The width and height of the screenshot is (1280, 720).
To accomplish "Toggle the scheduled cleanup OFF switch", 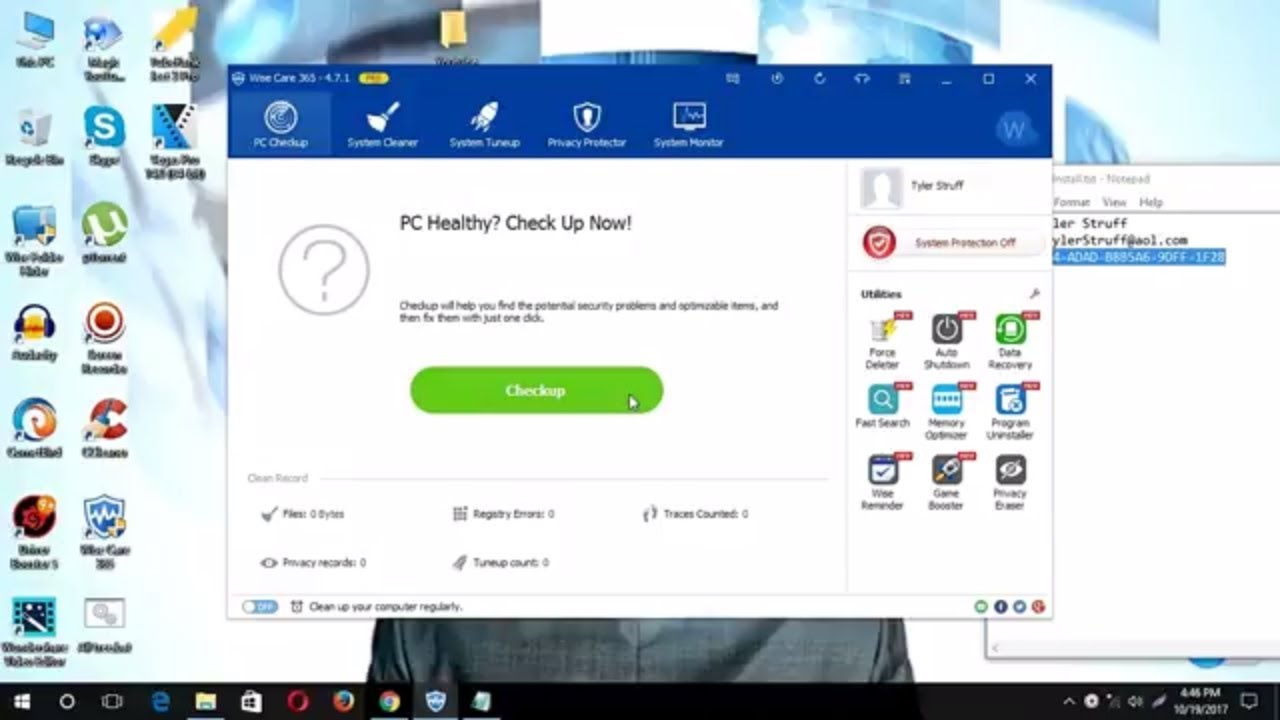I will pyautogui.click(x=260, y=607).
